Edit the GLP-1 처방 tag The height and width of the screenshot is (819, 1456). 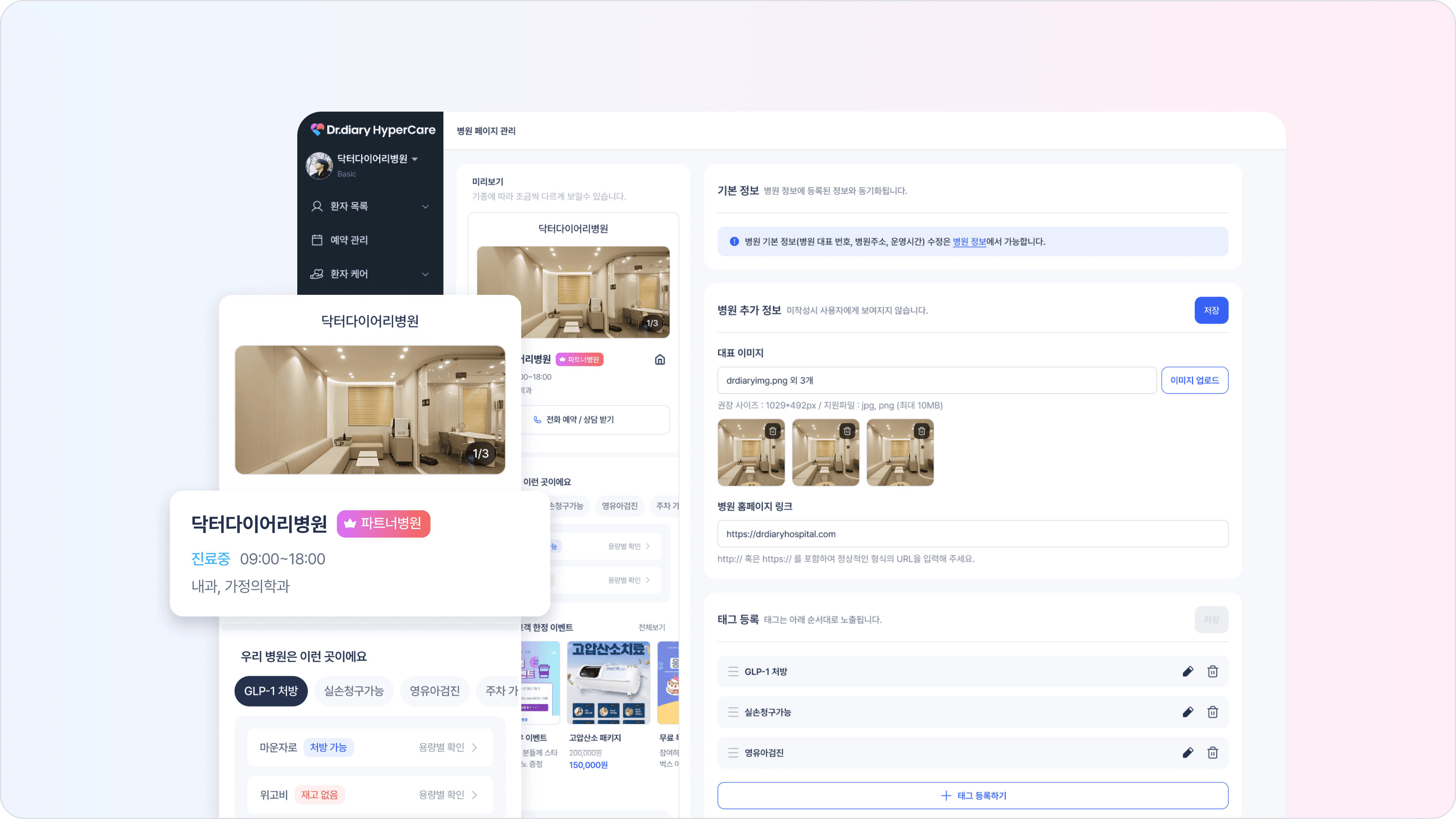click(1187, 671)
